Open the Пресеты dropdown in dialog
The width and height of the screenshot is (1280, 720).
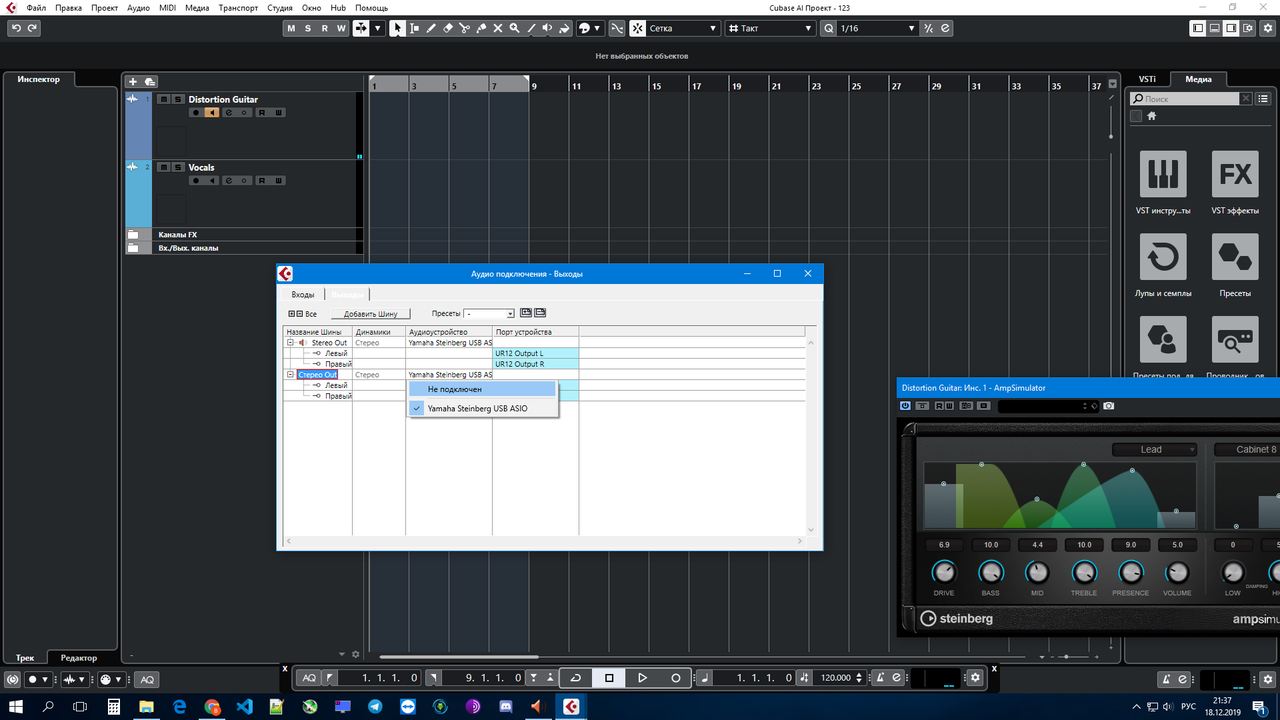point(489,313)
